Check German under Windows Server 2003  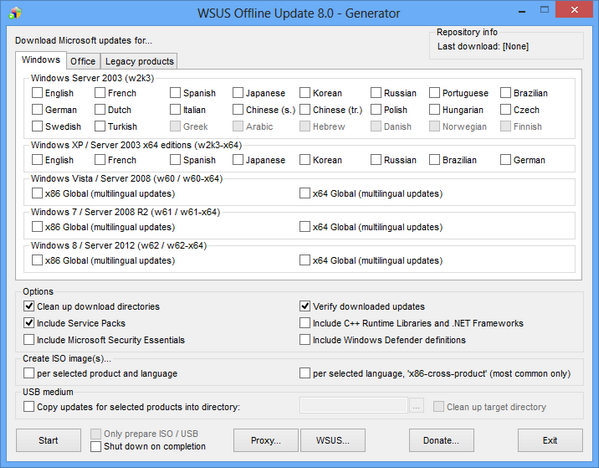pyautogui.click(x=37, y=110)
